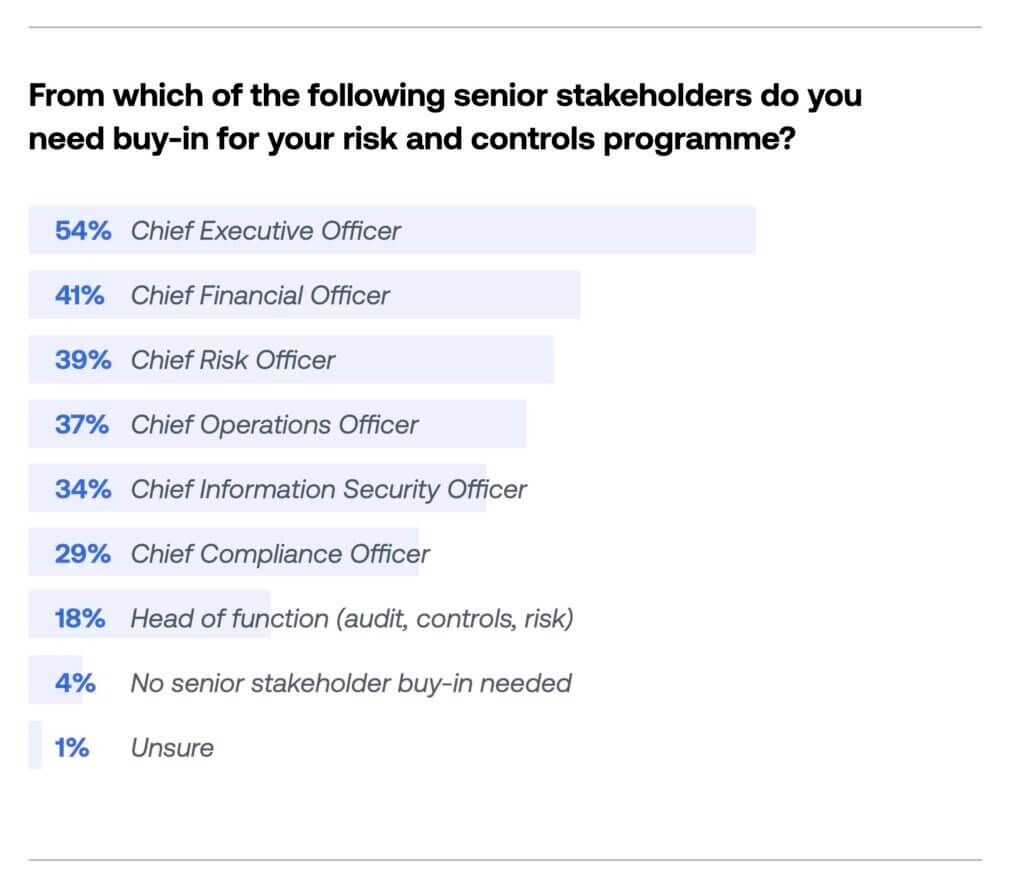Select the Chief Operations Officer label
Viewport: 1024px width, 887px height.
pyautogui.click(x=274, y=425)
